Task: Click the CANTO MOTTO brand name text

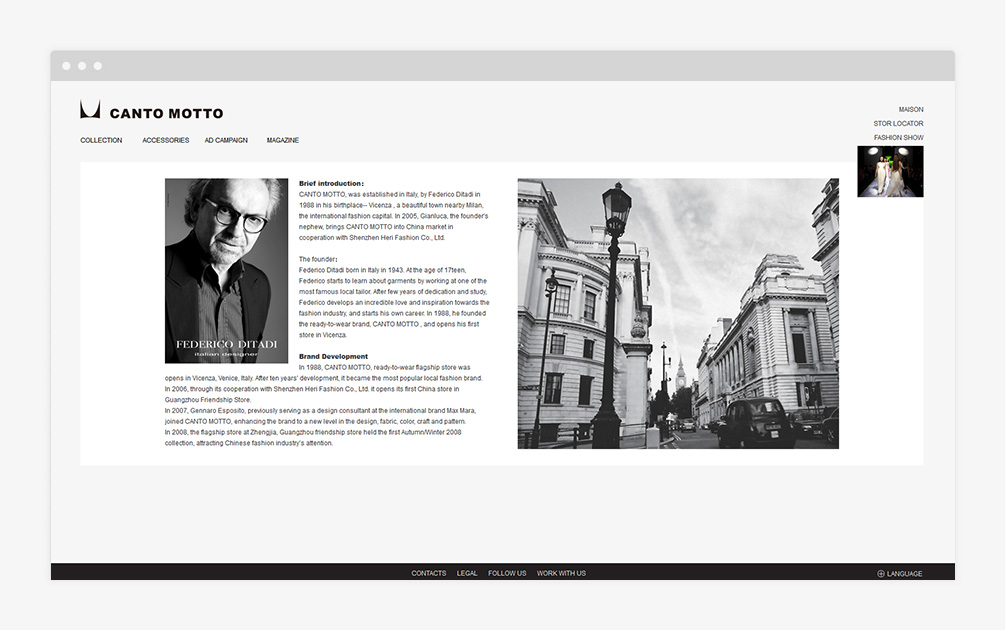Action: tap(166, 114)
